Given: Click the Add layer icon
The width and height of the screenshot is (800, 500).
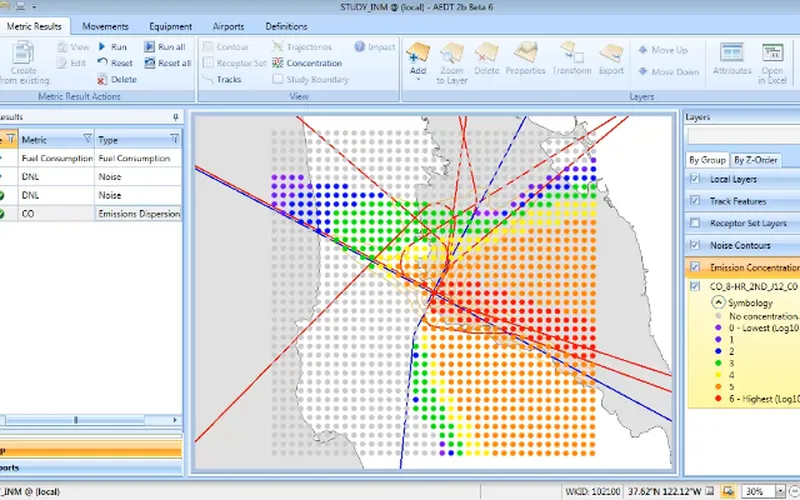Looking at the screenshot, I should pyautogui.click(x=419, y=56).
